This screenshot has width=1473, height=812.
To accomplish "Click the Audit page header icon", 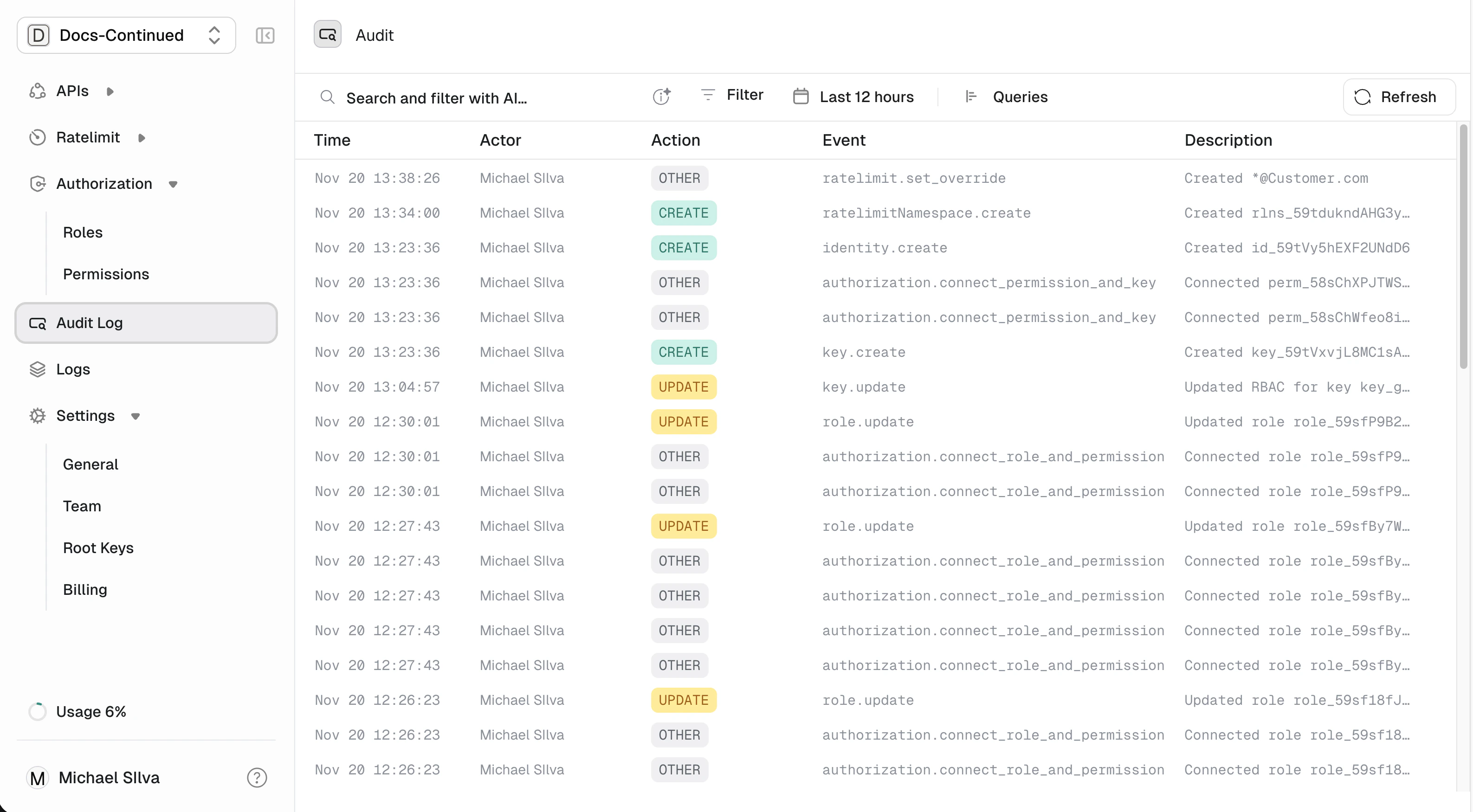I will [x=328, y=35].
